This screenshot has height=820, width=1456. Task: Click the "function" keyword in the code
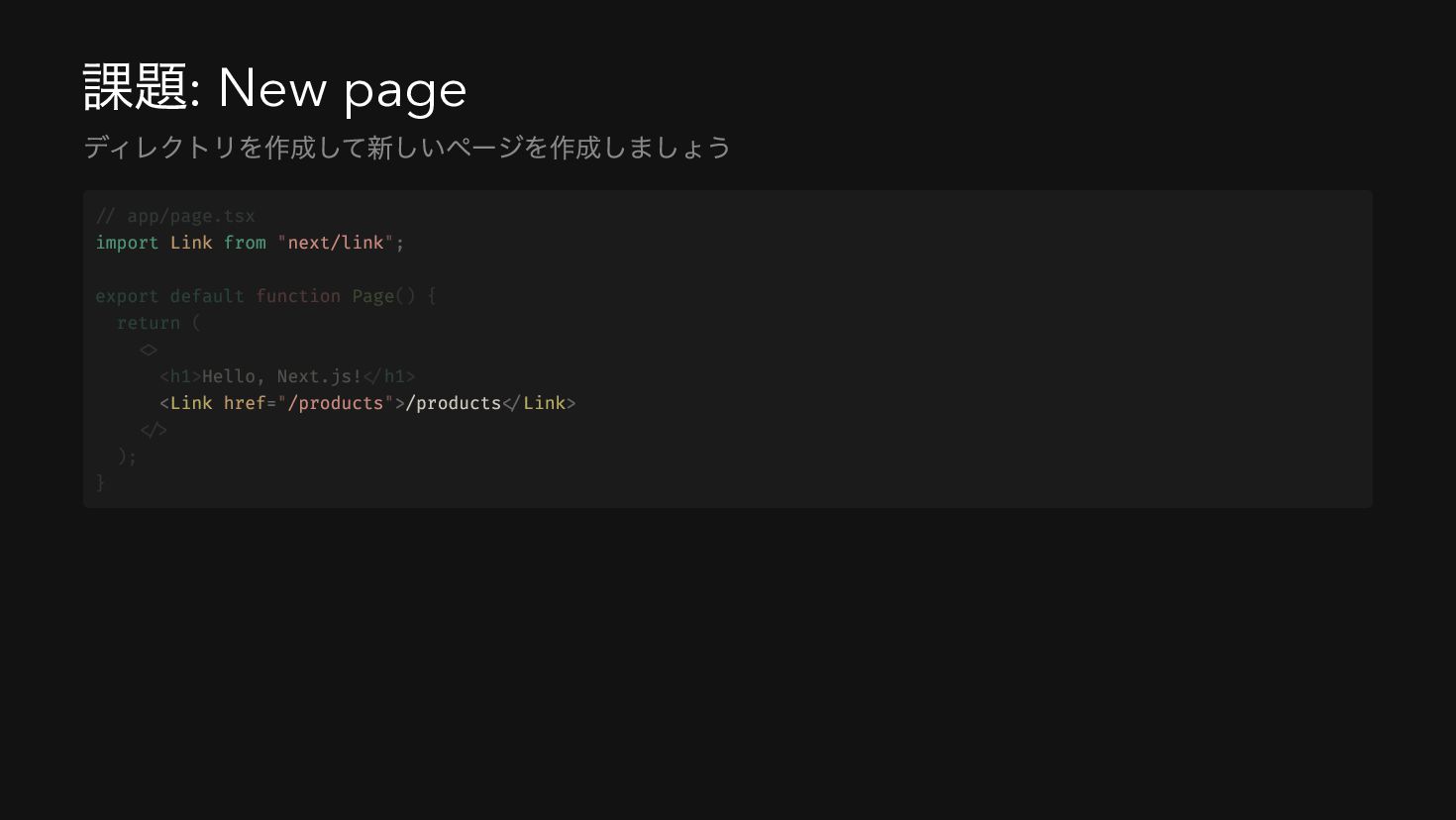[298, 296]
